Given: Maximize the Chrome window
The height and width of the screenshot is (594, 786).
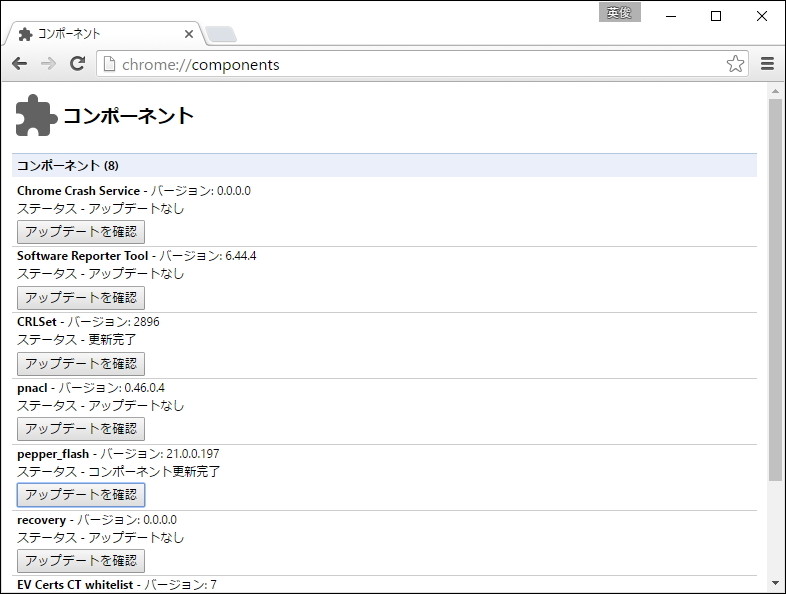Looking at the screenshot, I should click(x=716, y=16).
